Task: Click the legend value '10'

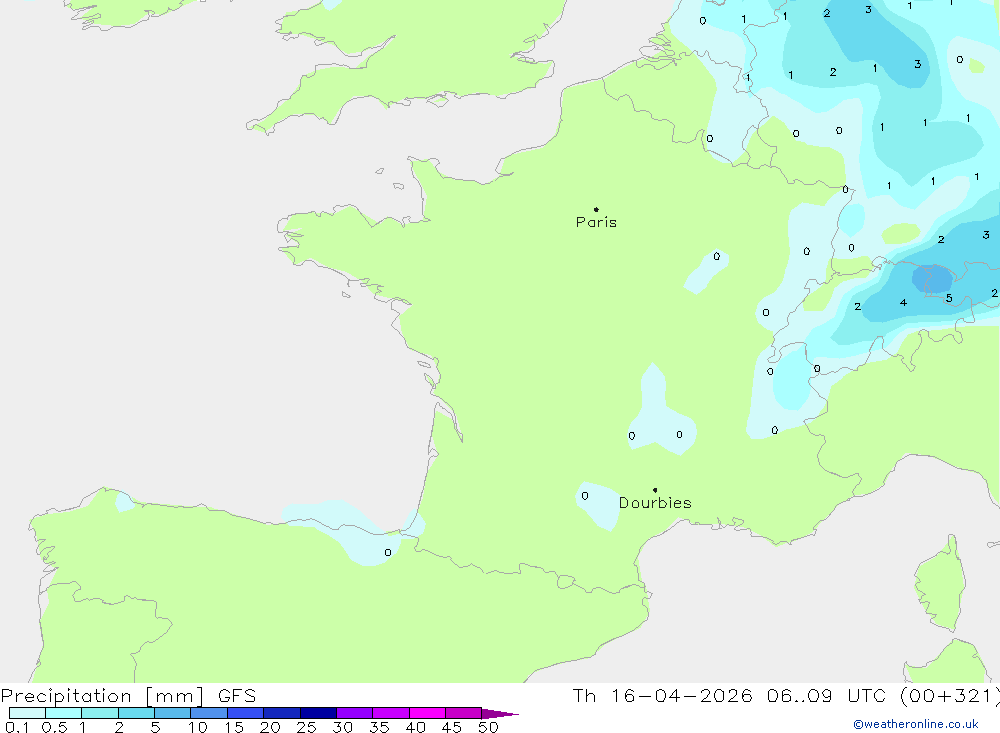Action: [x=198, y=727]
